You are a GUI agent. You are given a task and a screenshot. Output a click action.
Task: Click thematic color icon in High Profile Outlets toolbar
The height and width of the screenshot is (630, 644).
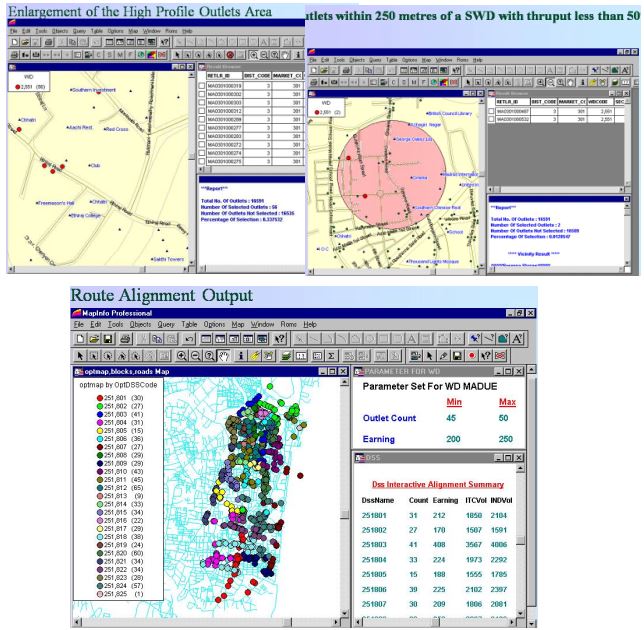[x=152, y=55]
